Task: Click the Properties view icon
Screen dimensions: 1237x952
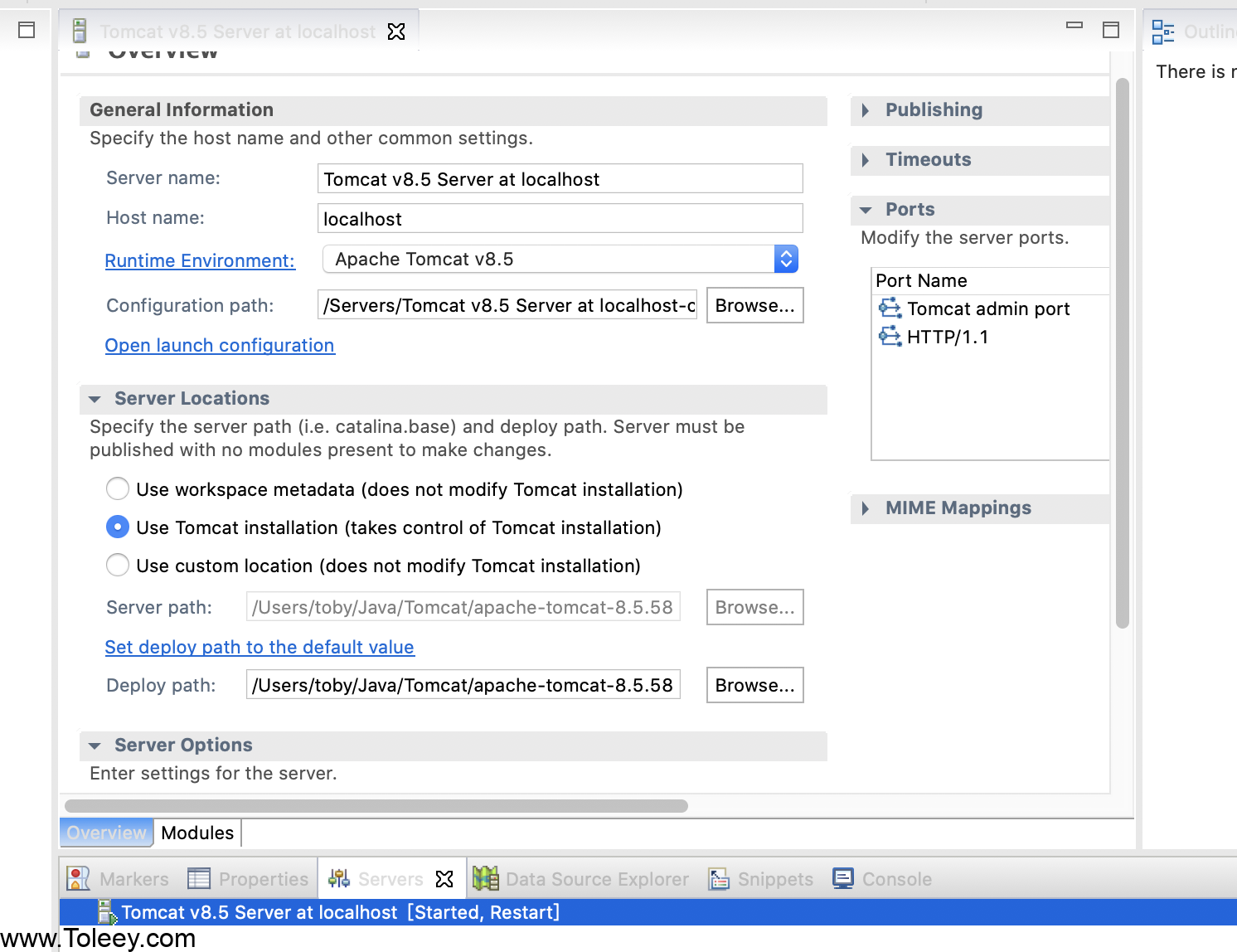Action: coord(199,879)
